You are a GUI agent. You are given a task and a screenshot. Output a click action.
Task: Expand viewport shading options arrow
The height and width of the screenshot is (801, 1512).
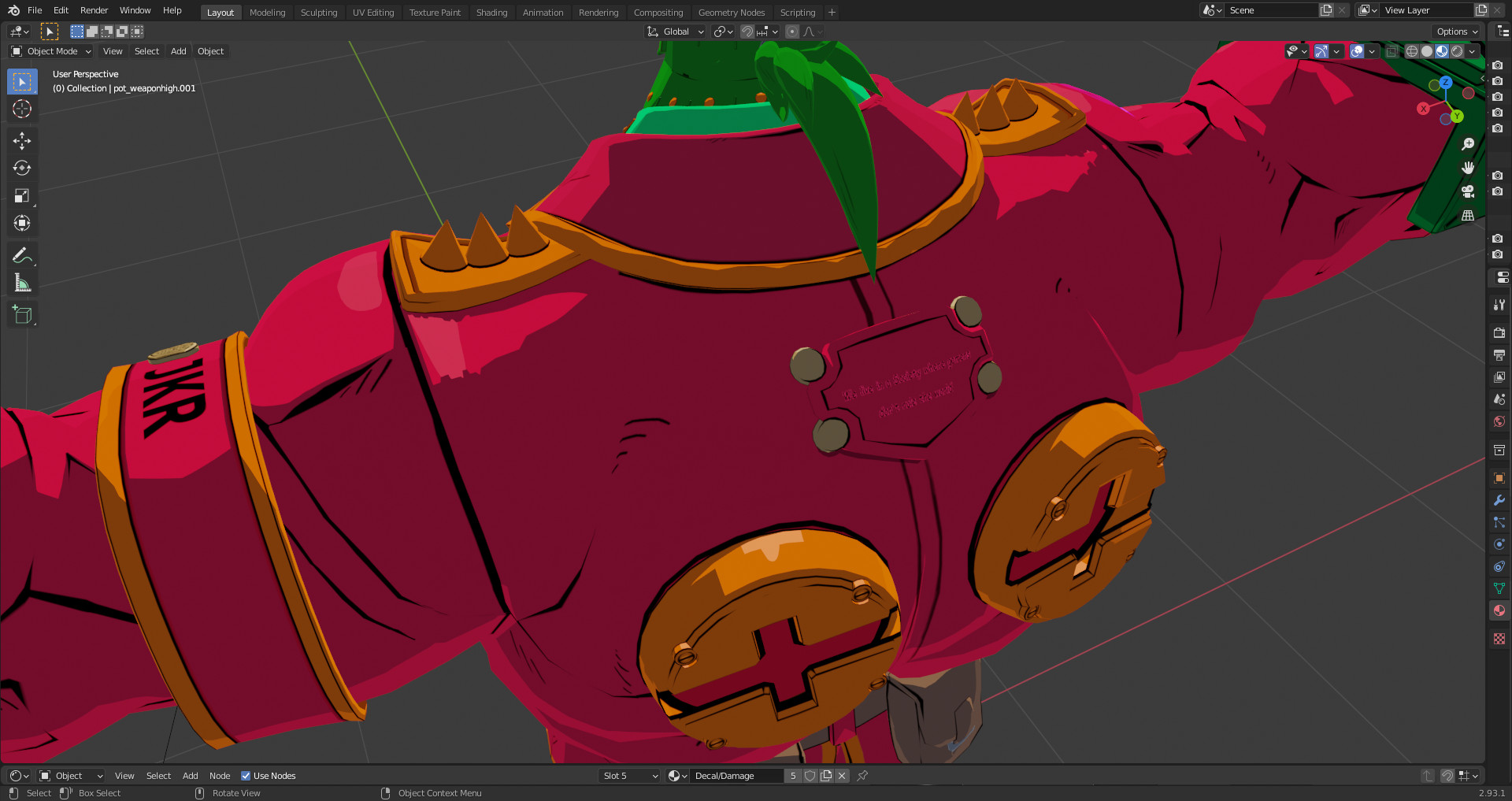click(1473, 51)
